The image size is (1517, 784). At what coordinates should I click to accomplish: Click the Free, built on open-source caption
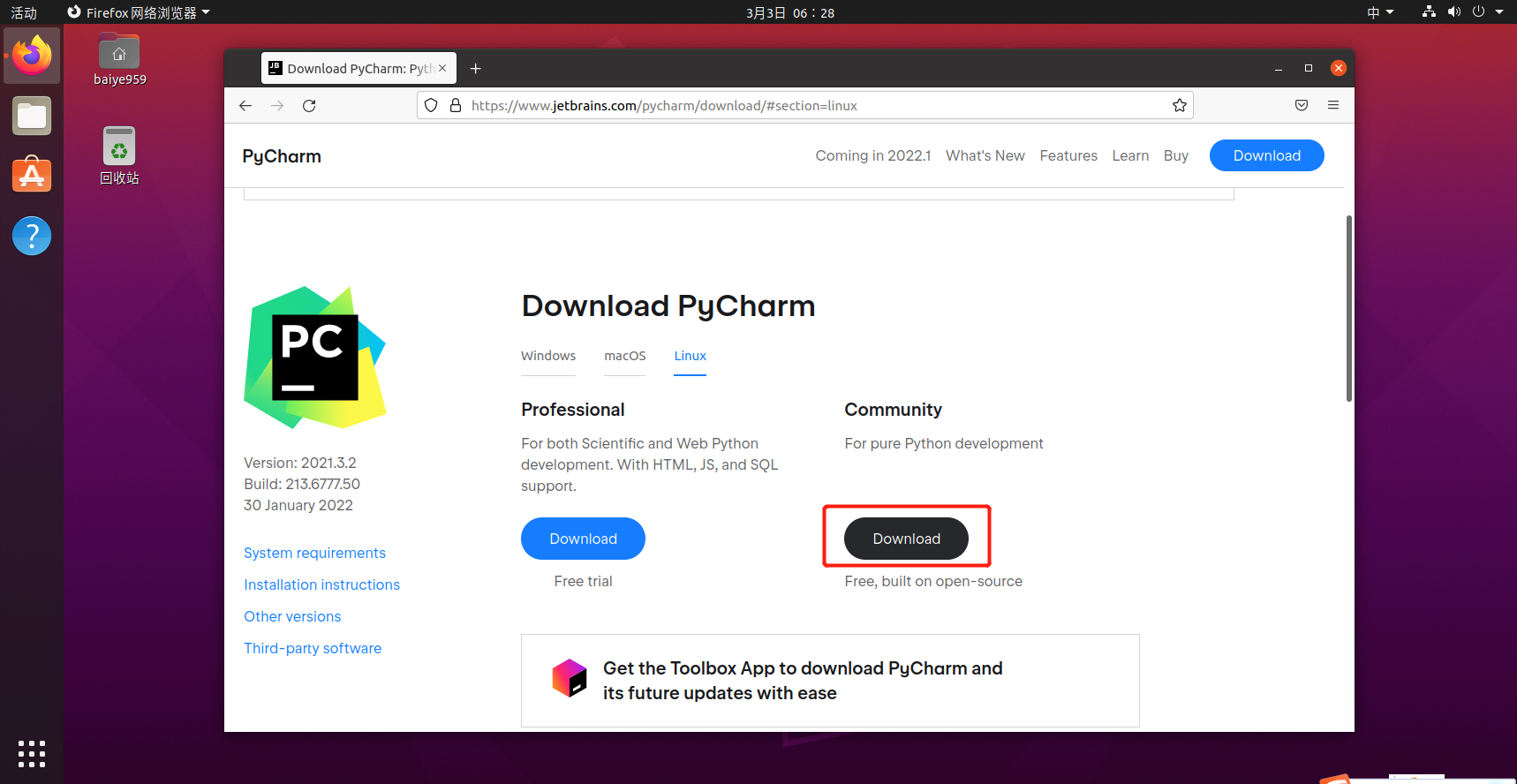tap(933, 581)
